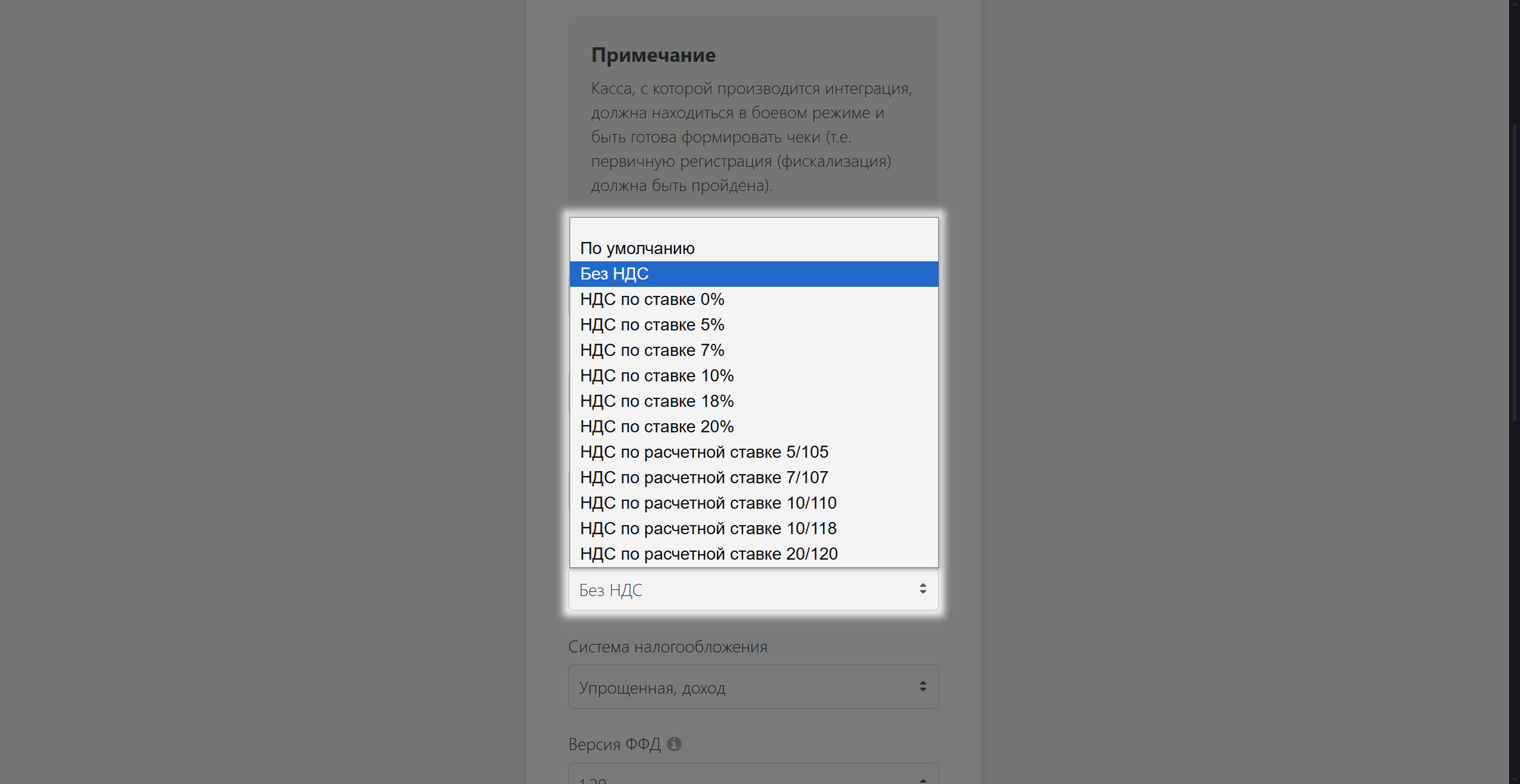This screenshot has height=784, width=1520.
Task: Click the page vertical scrollbar thumb
Action: click(x=1514, y=273)
